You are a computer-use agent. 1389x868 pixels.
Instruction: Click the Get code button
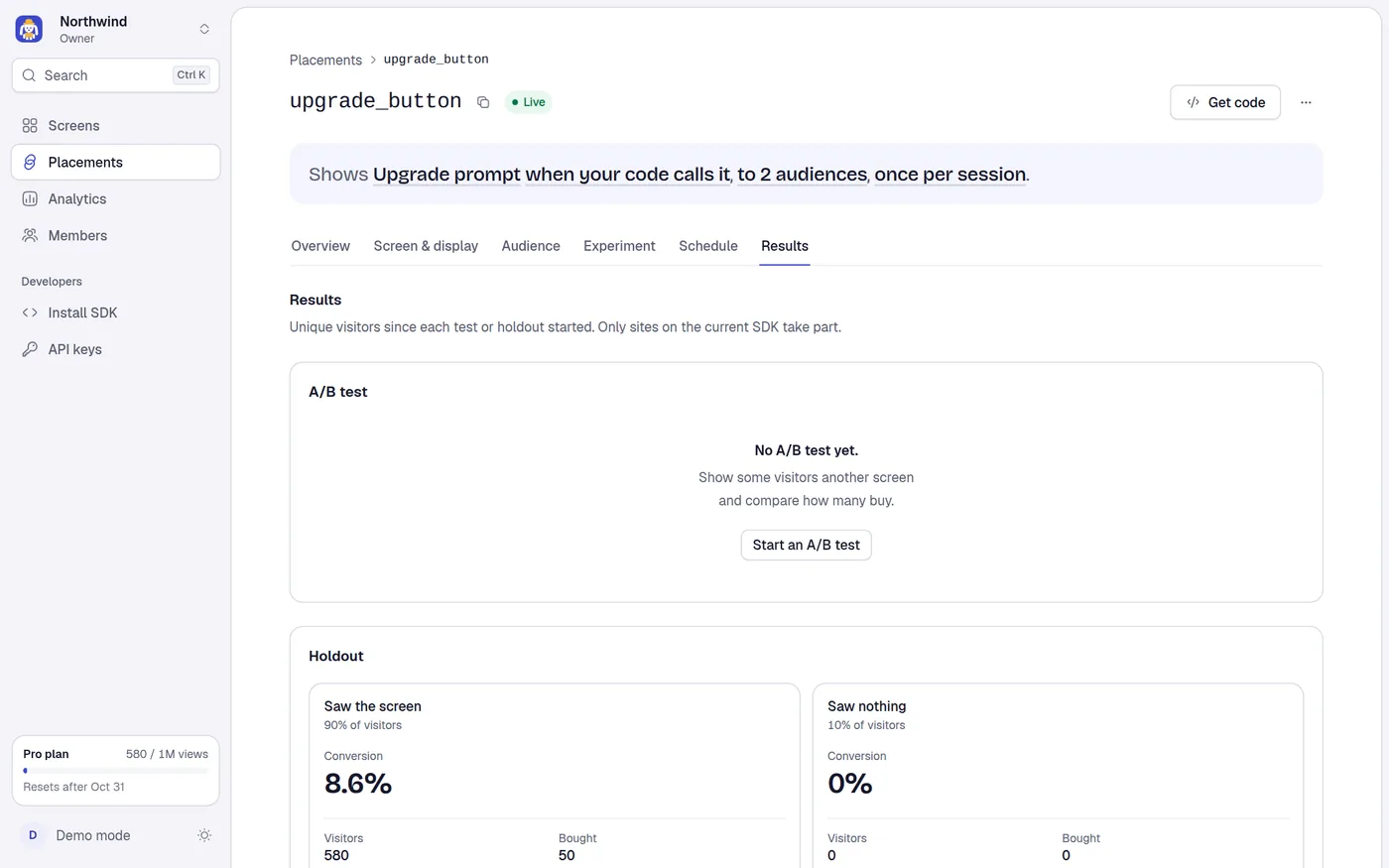click(x=1225, y=102)
